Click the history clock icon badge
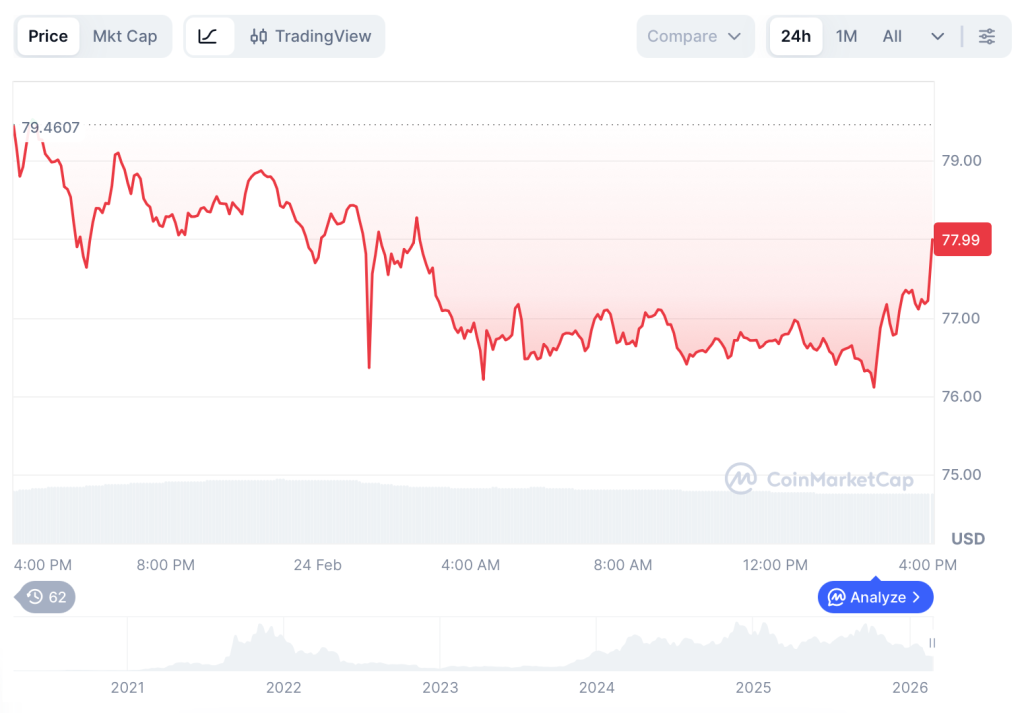The width and height of the screenshot is (1024, 713). point(35,597)
